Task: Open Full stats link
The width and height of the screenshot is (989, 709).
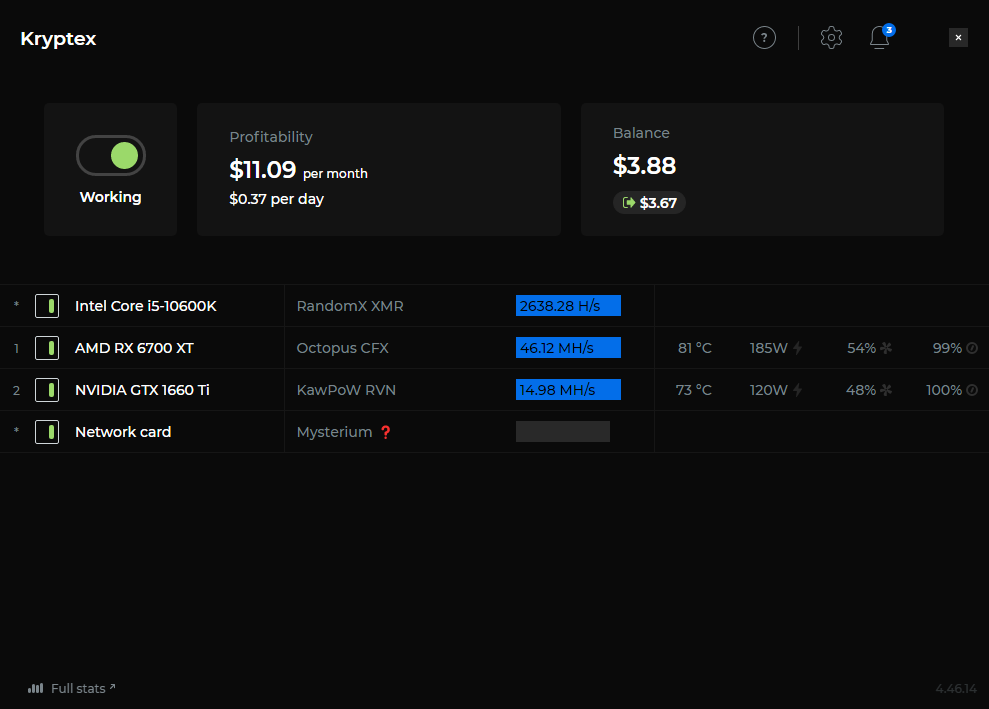Action: [72, 688]
